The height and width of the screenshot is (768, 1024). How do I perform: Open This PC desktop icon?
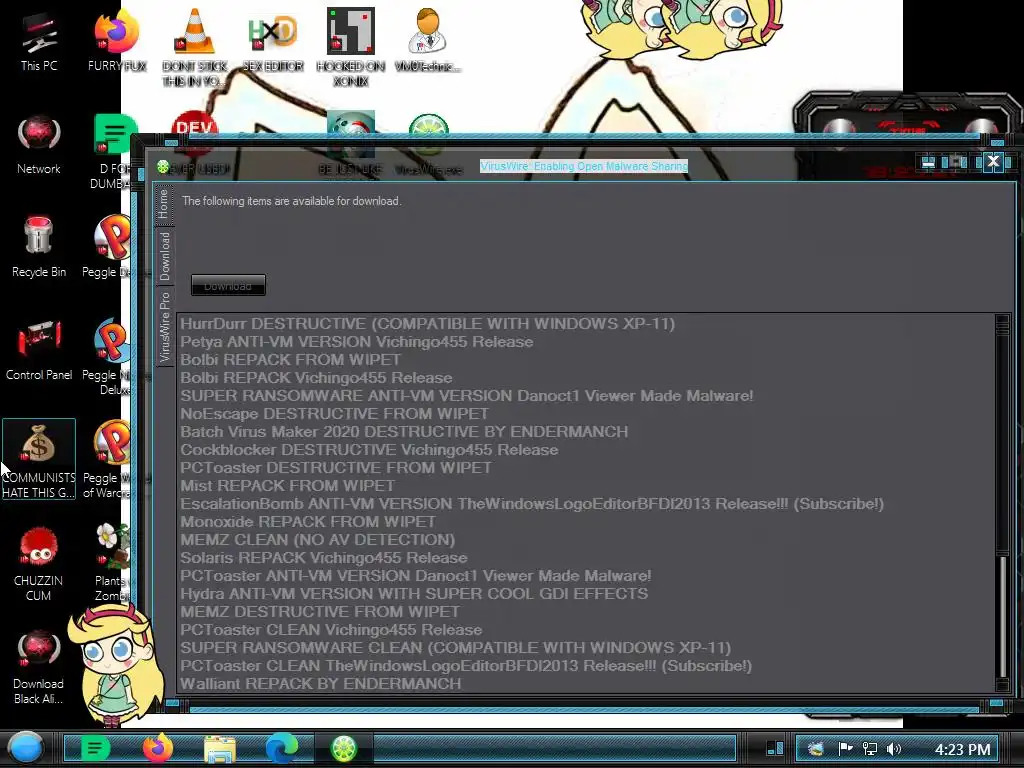click(39, 40)
